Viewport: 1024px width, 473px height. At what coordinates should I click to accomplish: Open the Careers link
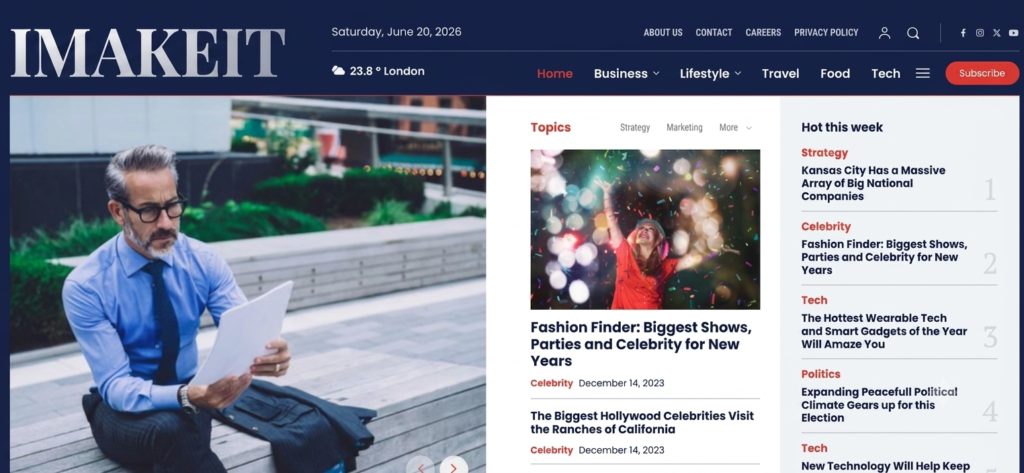tap(763, 33)
